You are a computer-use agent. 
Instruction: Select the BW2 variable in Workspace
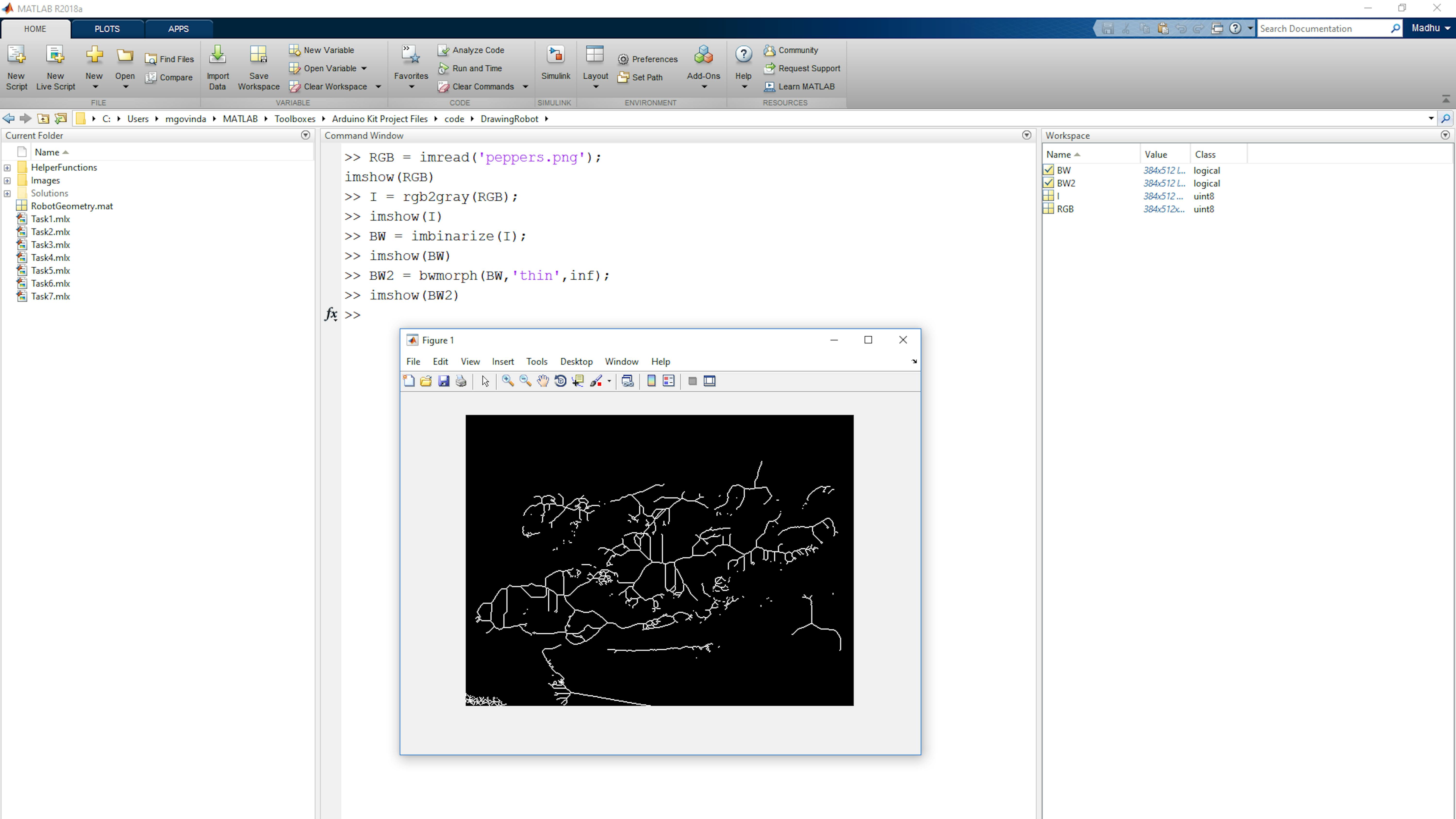pyautogui.click(x=1066, y=184)
